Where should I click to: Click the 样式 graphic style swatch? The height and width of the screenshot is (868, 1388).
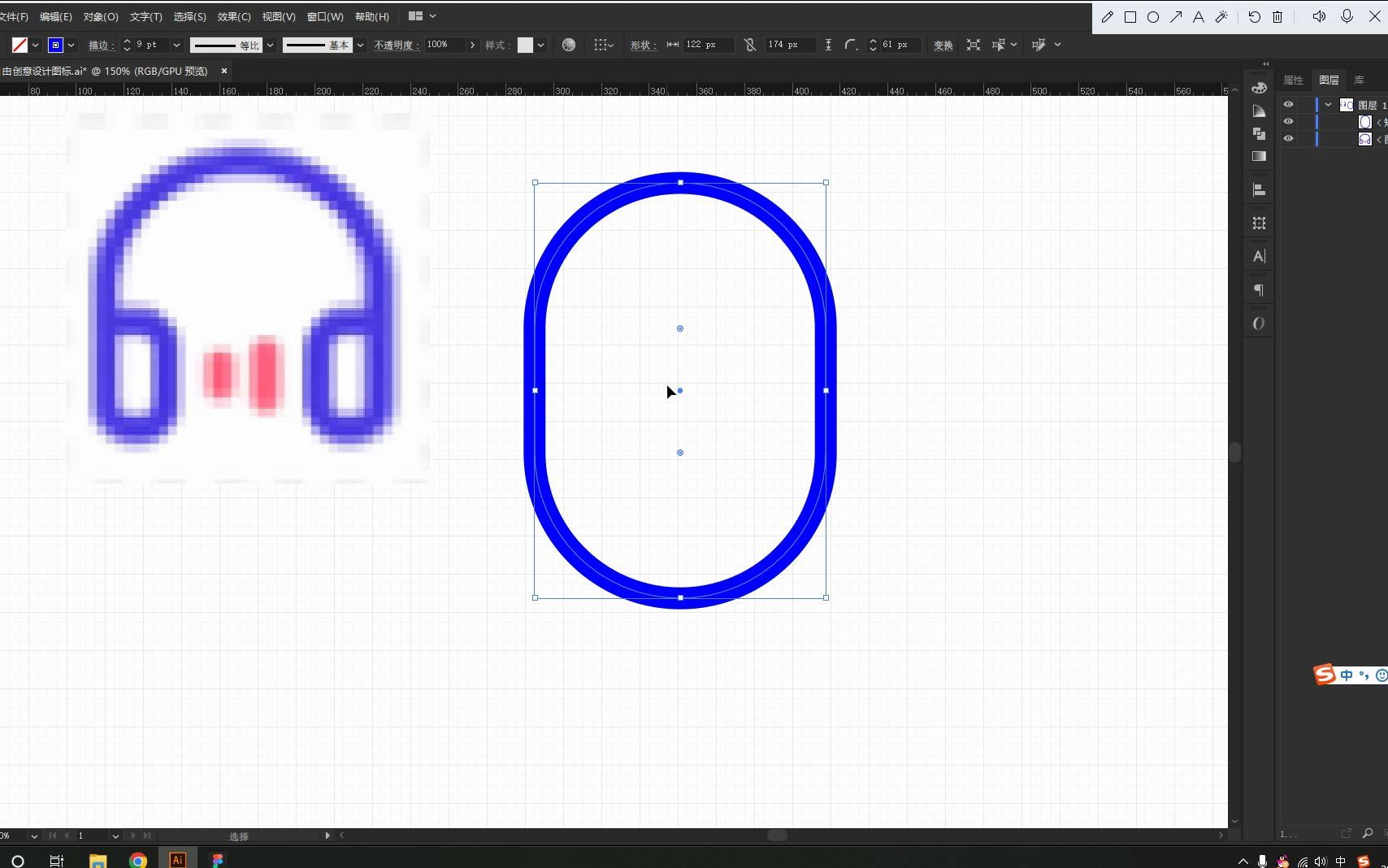[525, 45]
